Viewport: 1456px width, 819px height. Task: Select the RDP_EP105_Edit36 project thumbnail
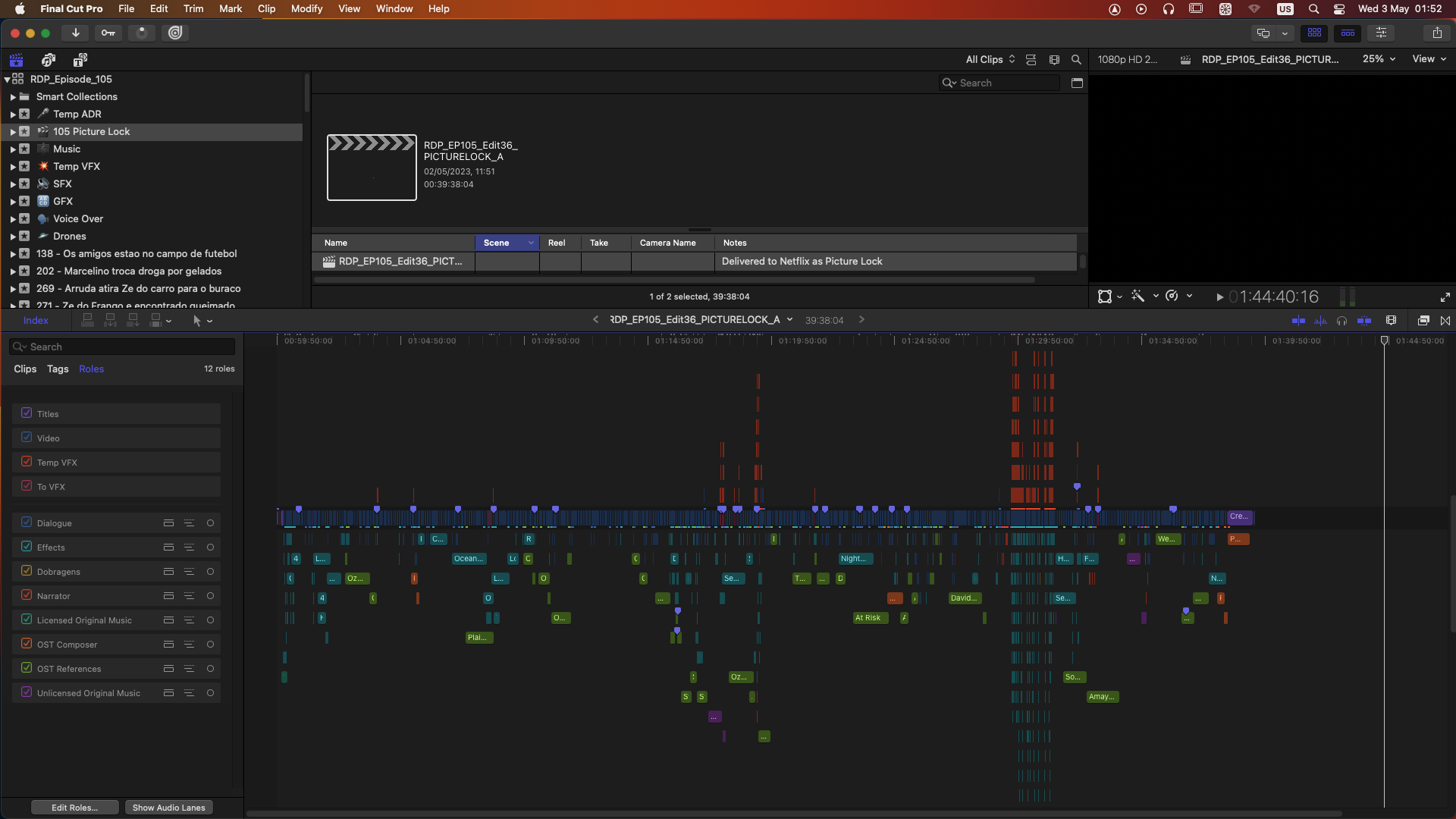click(372, 168)
